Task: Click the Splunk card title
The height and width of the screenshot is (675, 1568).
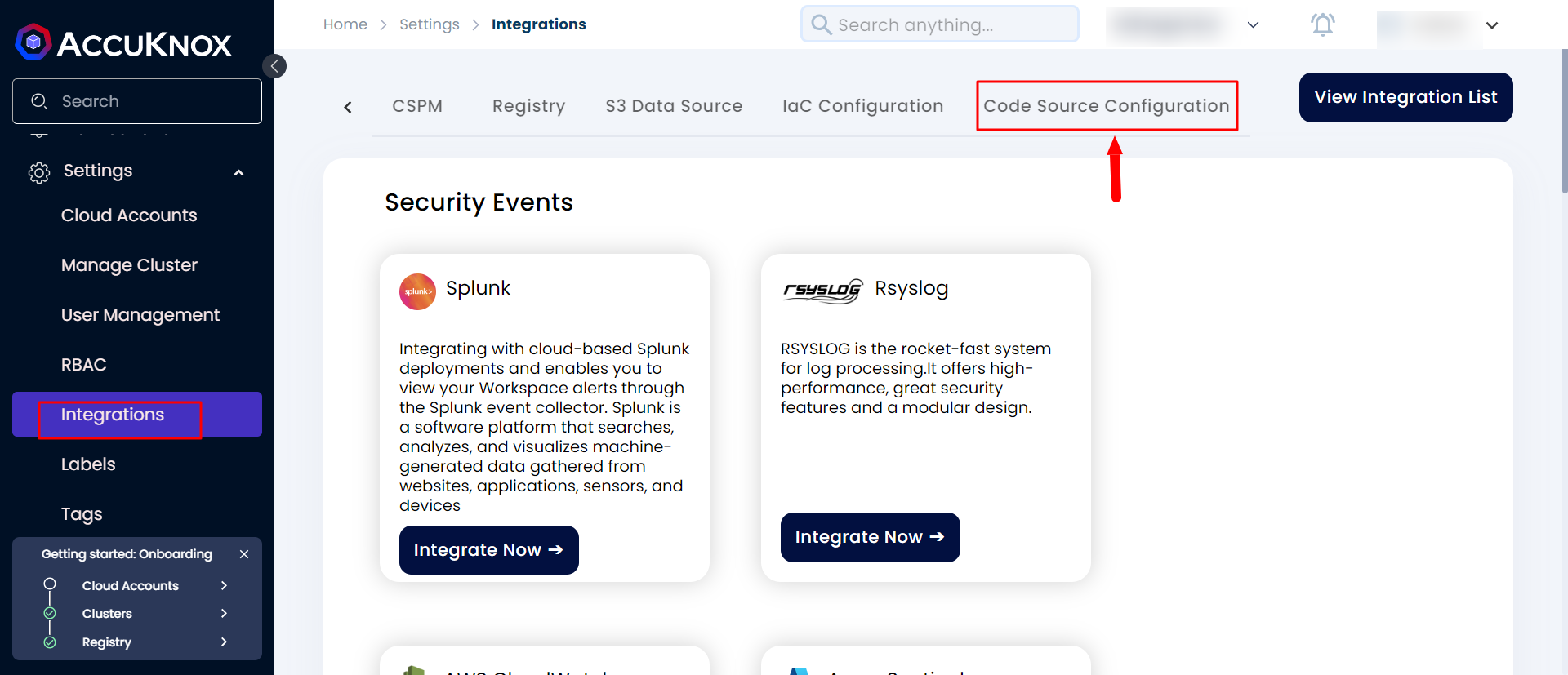Action: coord(478,288)
